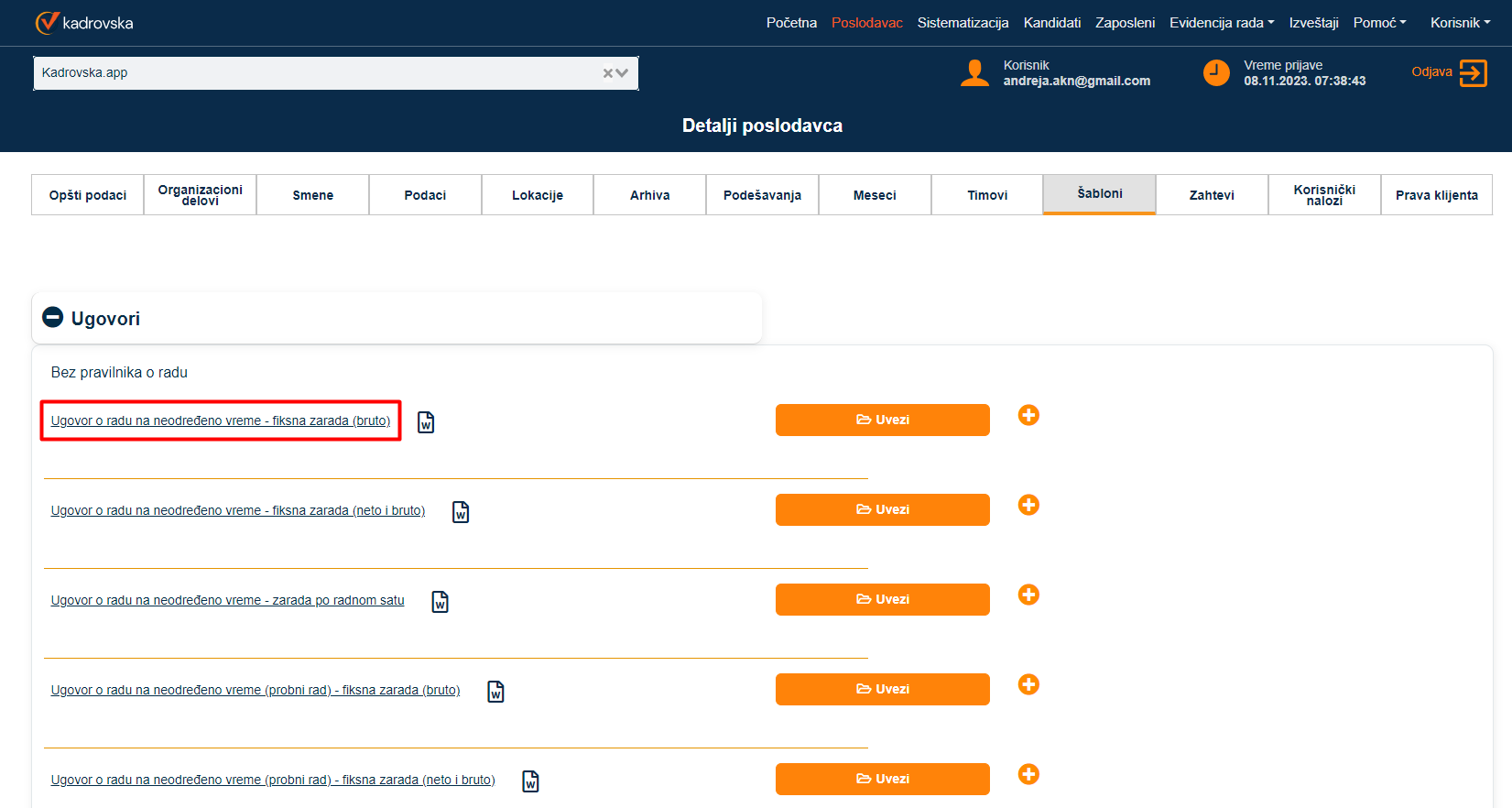Open Word document icon for fiksna zarada (bruto)
This screenshot has width=1512, height=808.
point(426,422)
